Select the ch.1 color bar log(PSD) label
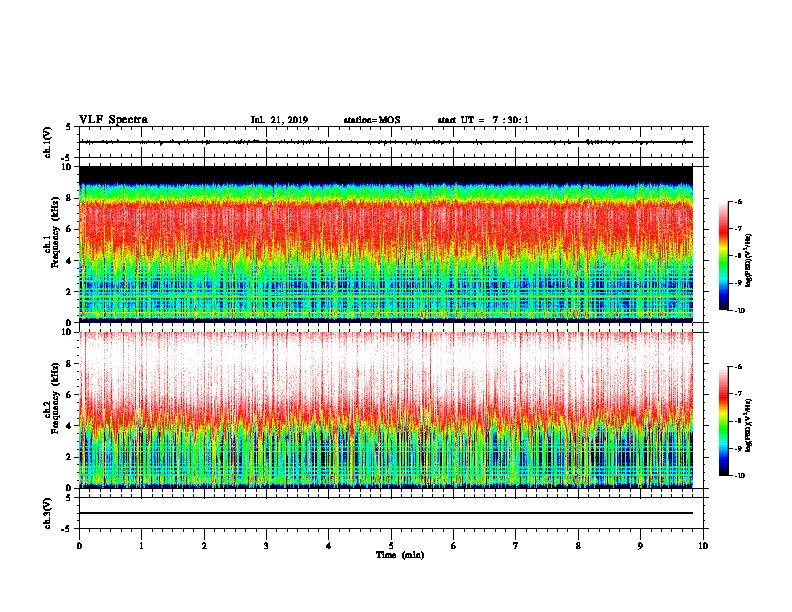Image resolution: width=792 pixels, height=612 pixels. [749, 261]
